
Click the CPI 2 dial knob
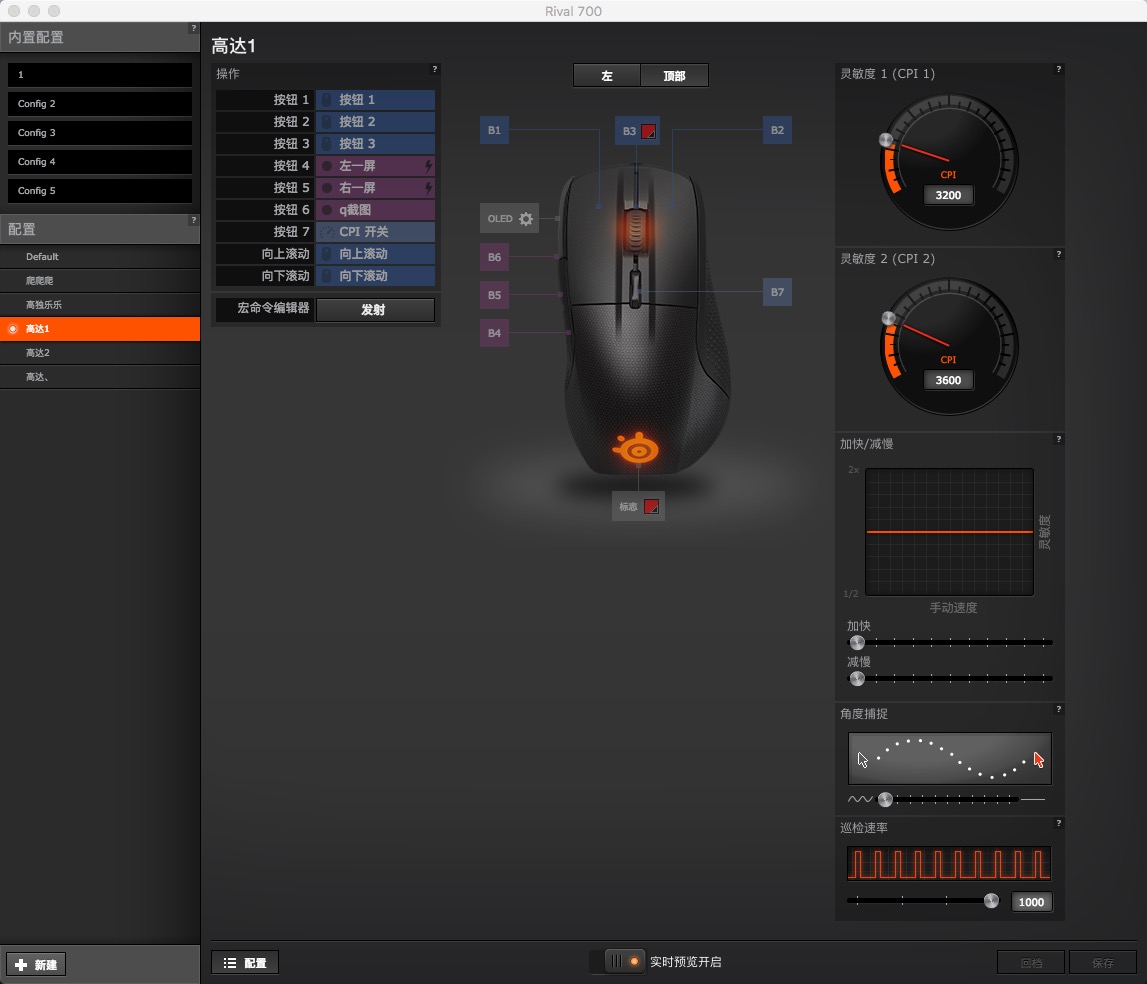888,318
